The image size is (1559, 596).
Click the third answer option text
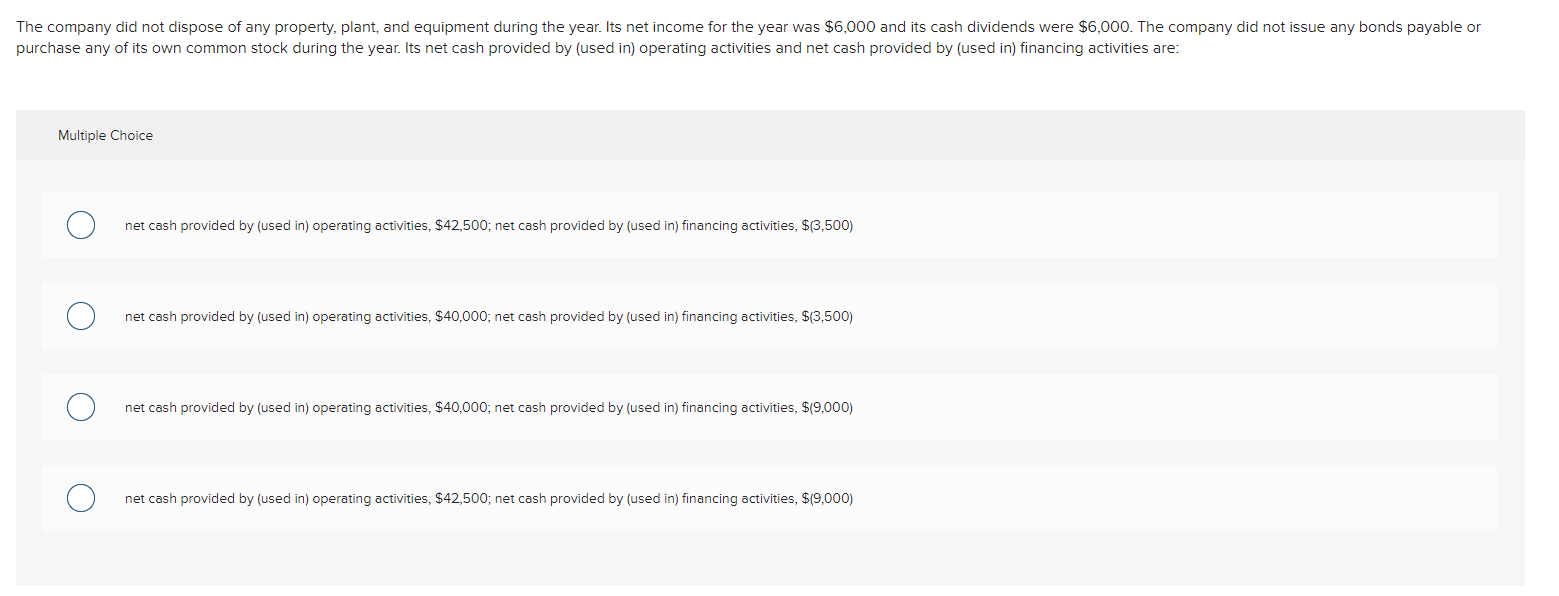pos(488,407)
